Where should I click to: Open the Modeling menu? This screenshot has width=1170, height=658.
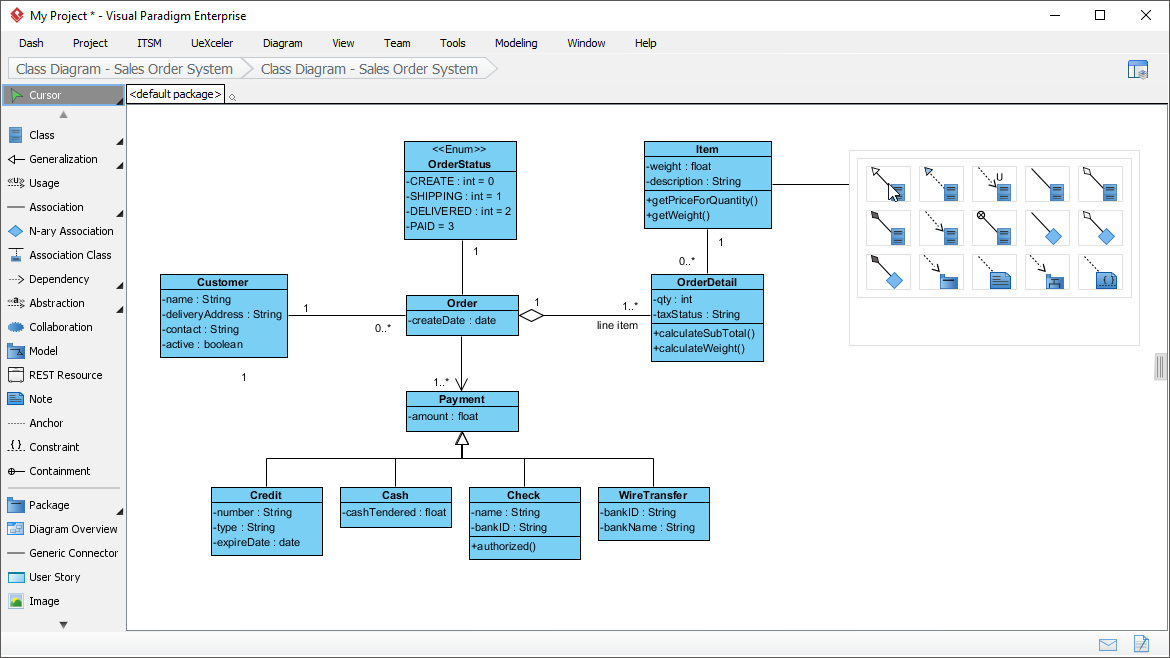point(516,43)
